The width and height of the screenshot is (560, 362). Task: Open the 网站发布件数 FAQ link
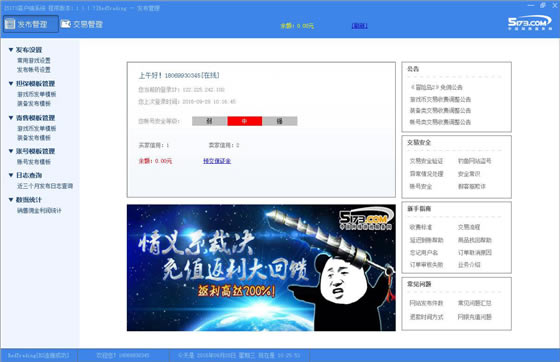(x=426, y=303)
